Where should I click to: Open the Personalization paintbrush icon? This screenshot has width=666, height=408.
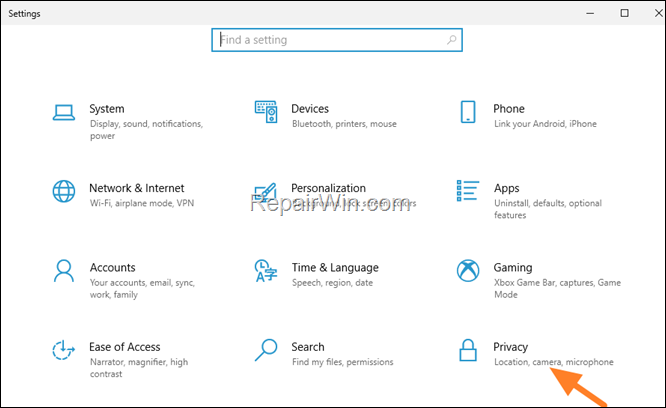(266, 192)
